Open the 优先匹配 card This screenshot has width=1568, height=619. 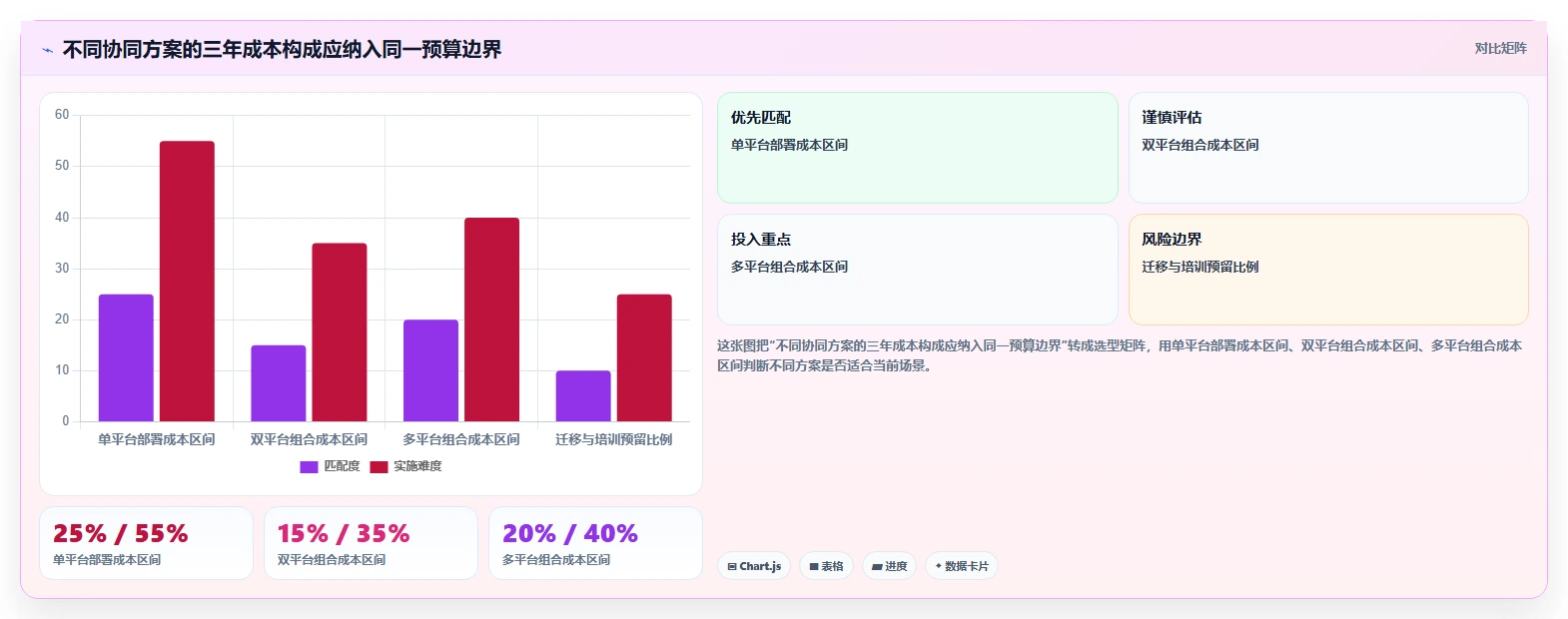click(x=918, y=148)
